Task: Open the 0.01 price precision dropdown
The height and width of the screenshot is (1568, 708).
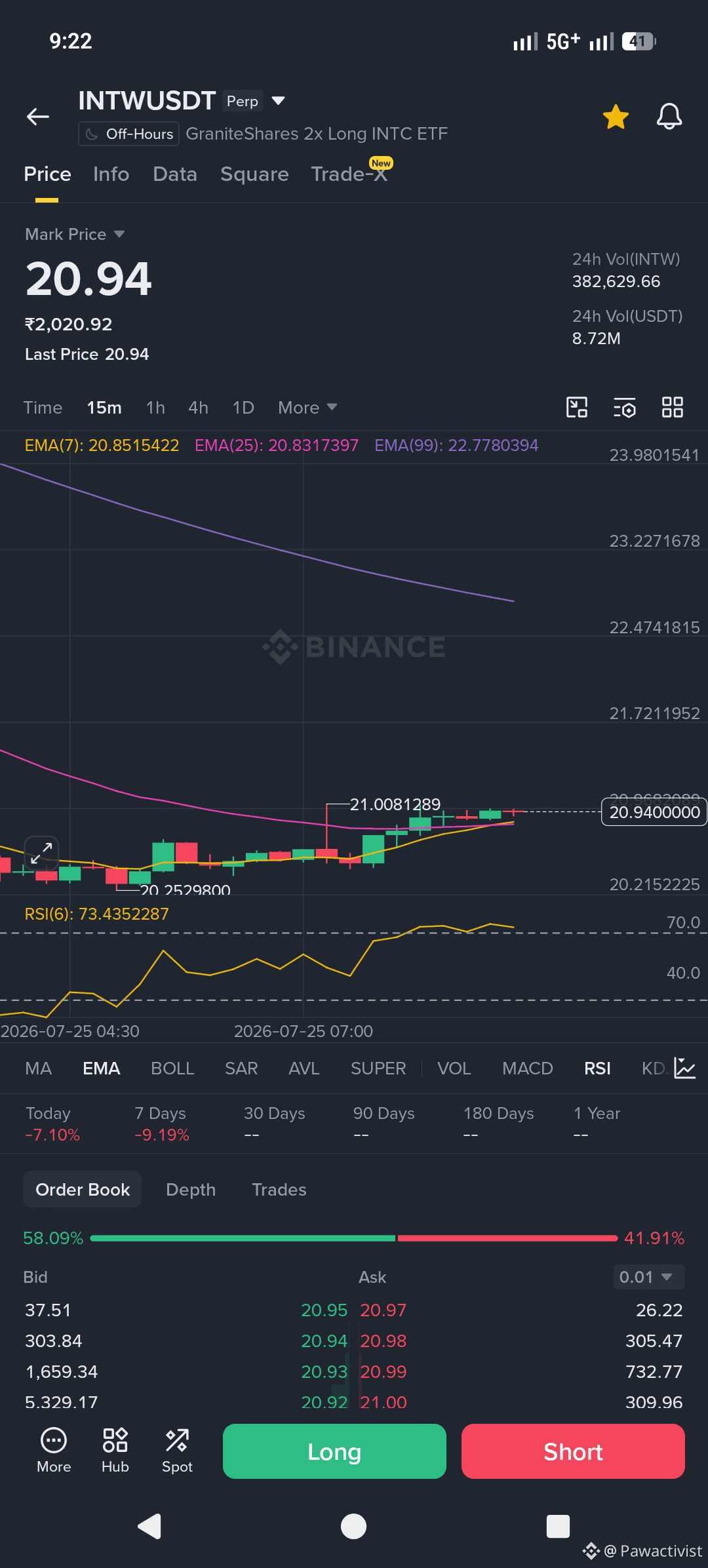Action: pos(649,1277)
